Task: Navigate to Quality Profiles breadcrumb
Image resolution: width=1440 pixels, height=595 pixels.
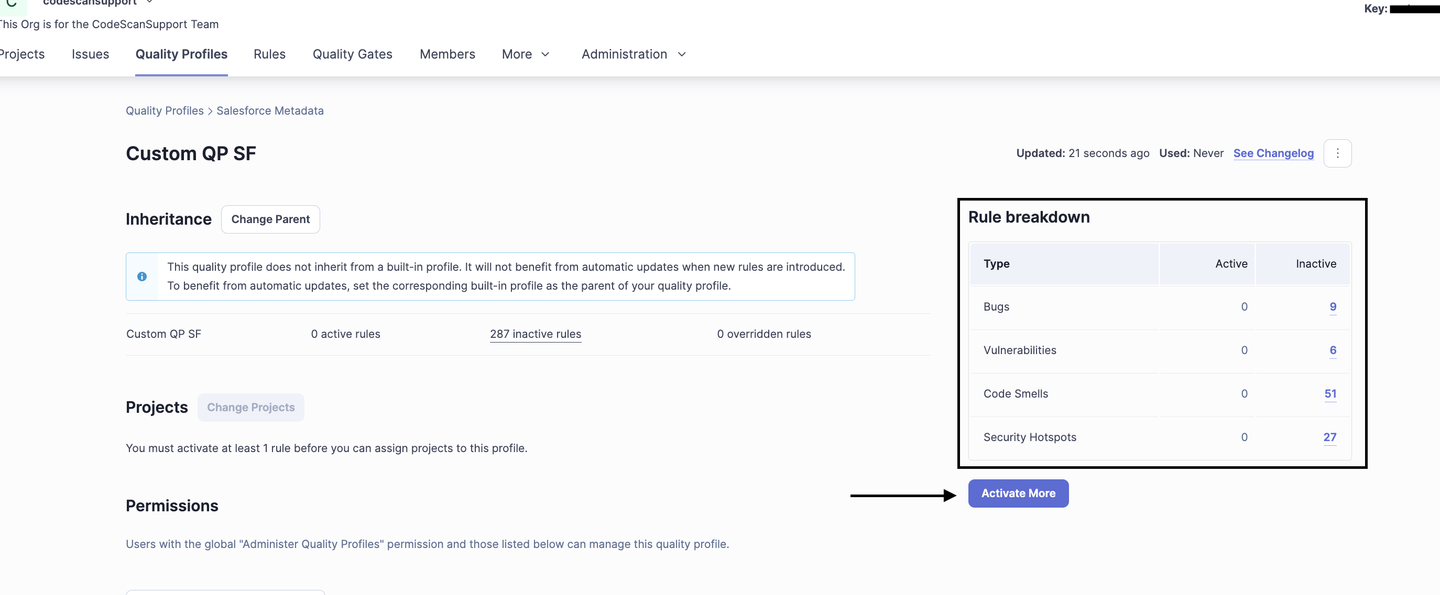Action: pos(164,111)
